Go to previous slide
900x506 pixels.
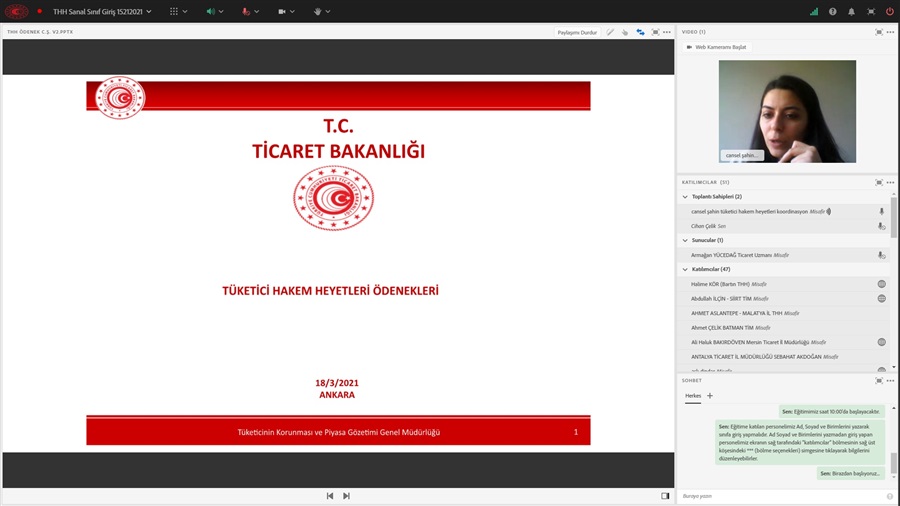[x=329, y=496]
